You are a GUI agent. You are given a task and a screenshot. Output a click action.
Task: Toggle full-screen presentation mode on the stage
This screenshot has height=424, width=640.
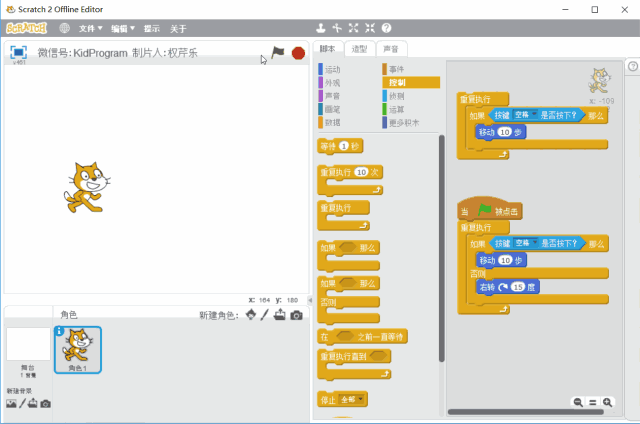tap(18, 52)
